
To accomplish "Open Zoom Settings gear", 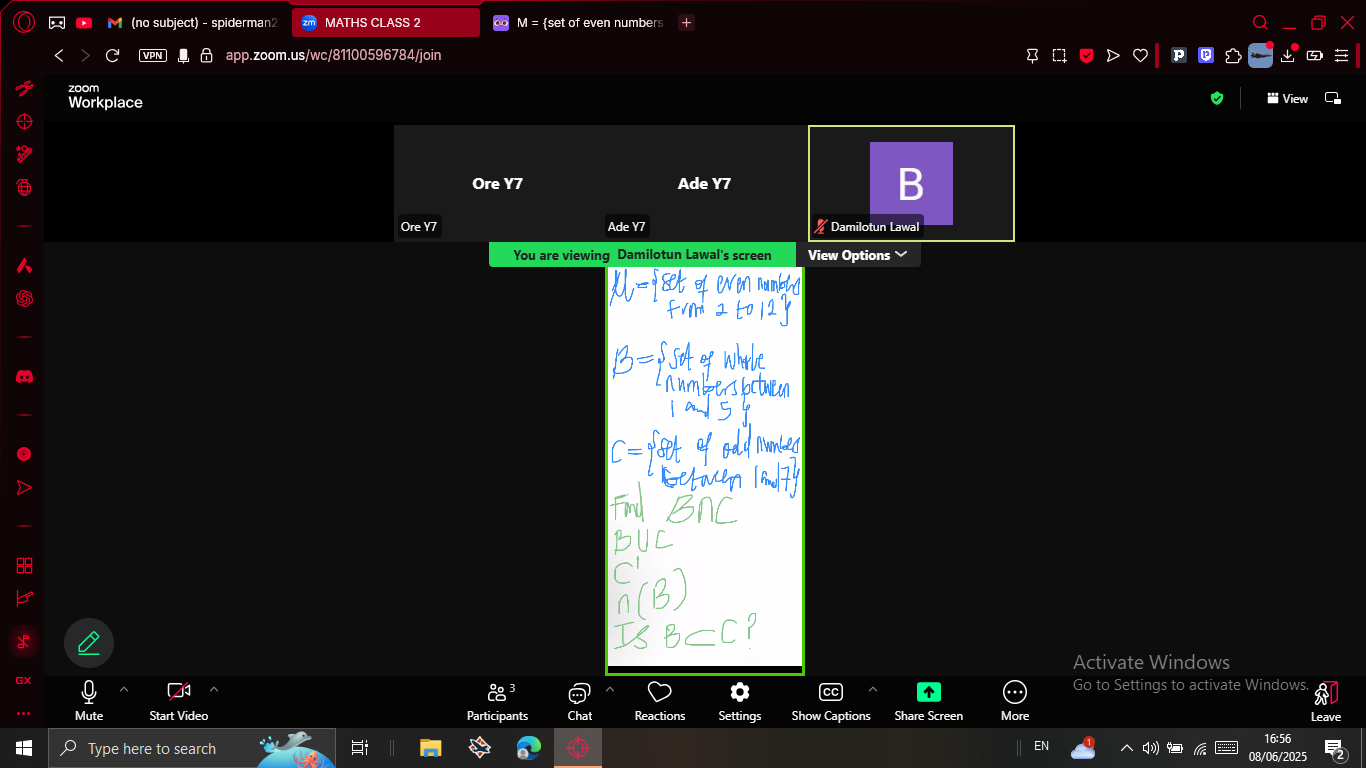I will tap(740, 693).
